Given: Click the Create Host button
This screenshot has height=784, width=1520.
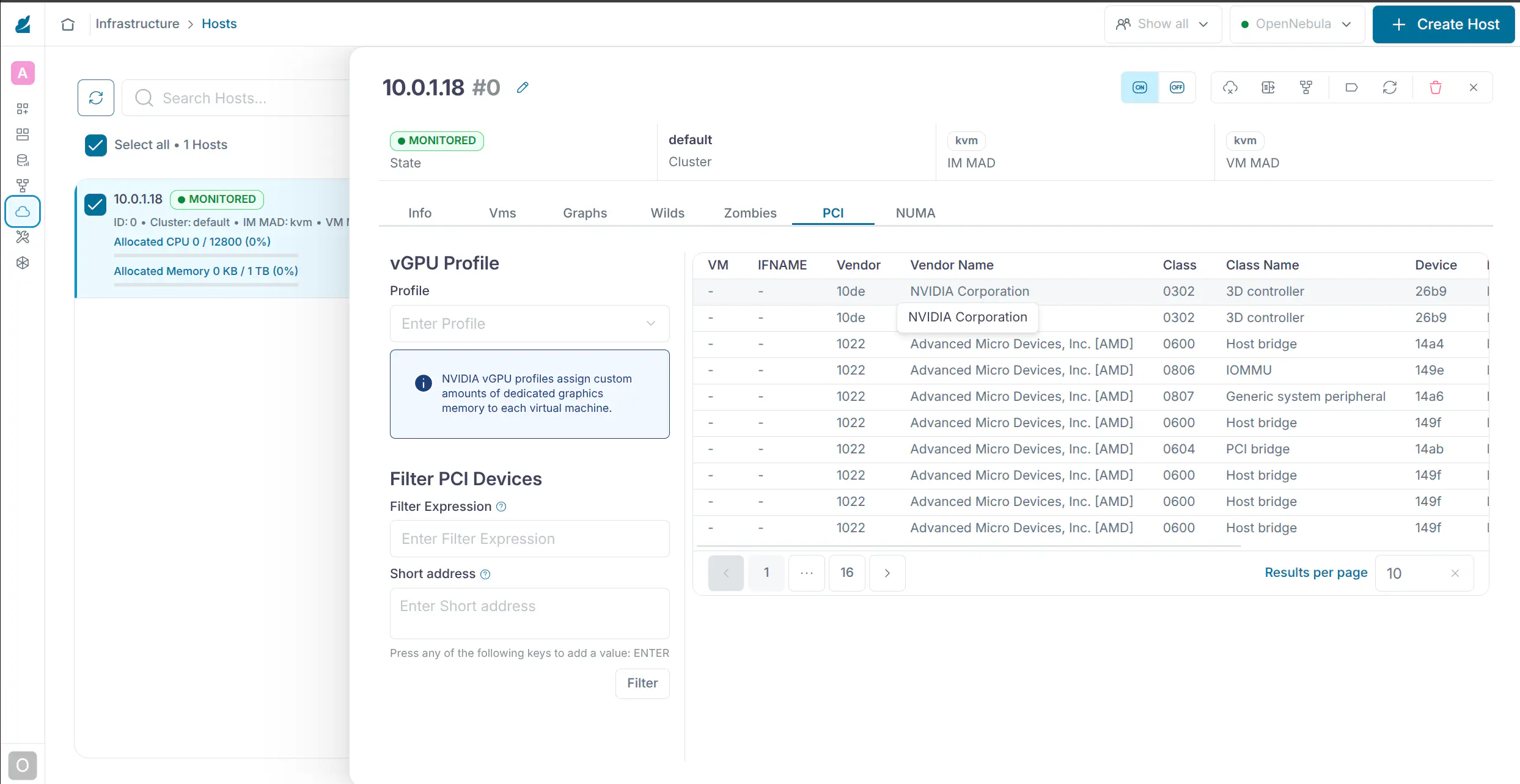Looking at the screenshot, I should coord(1444,24).
